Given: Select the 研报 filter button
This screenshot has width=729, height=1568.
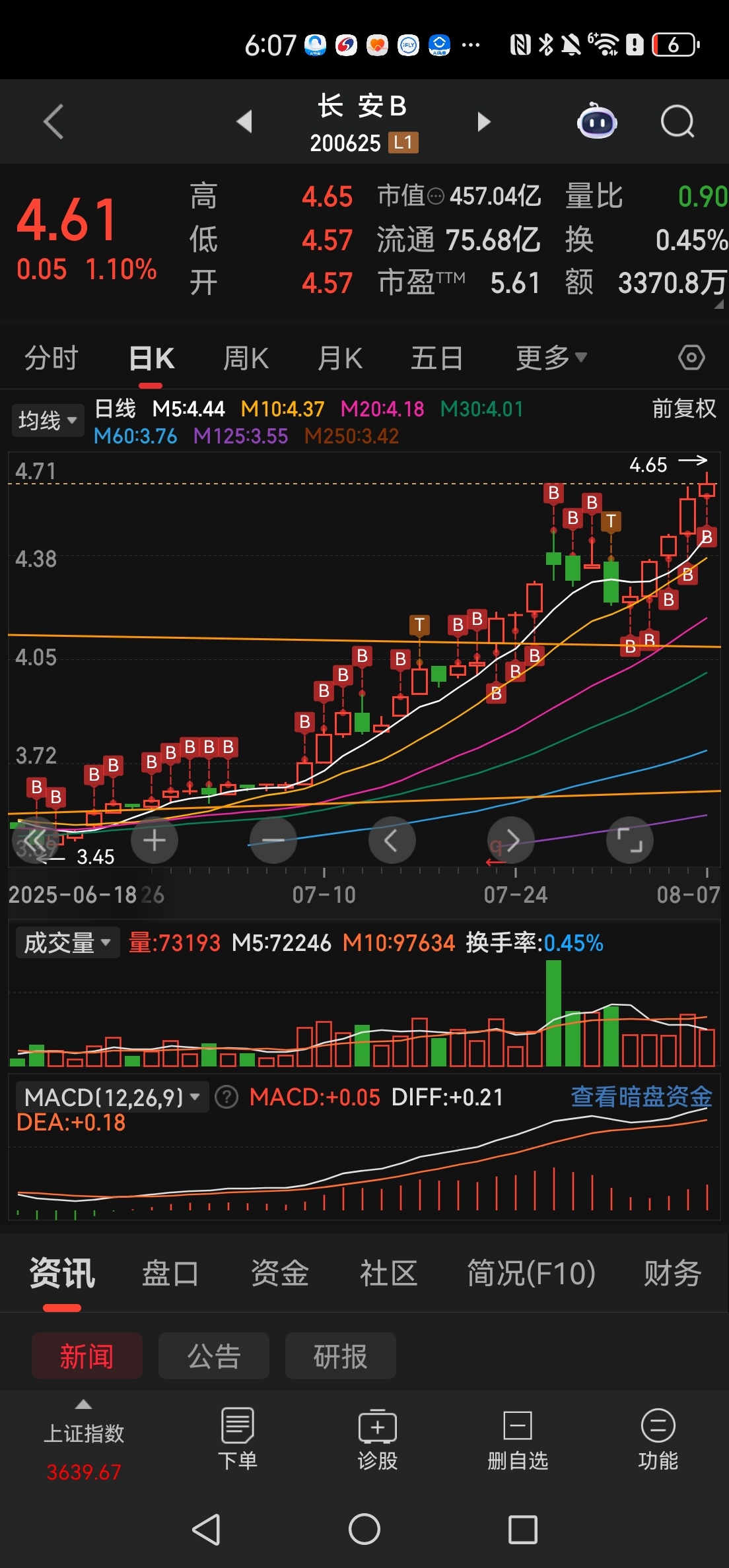Looking at the screenshot, I should coord(341,1356).
